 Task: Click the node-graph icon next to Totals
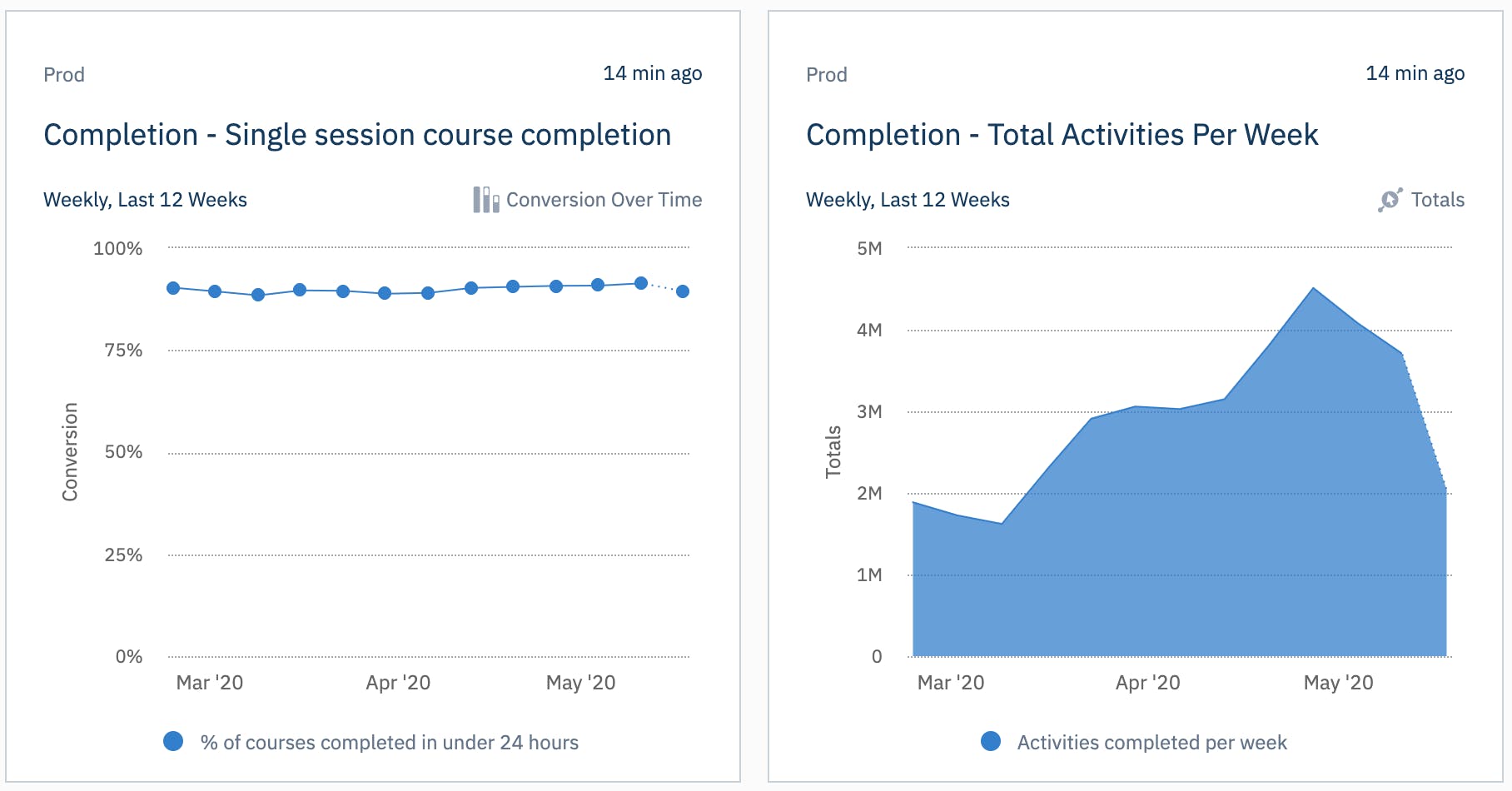click(x=1389, y=199)
